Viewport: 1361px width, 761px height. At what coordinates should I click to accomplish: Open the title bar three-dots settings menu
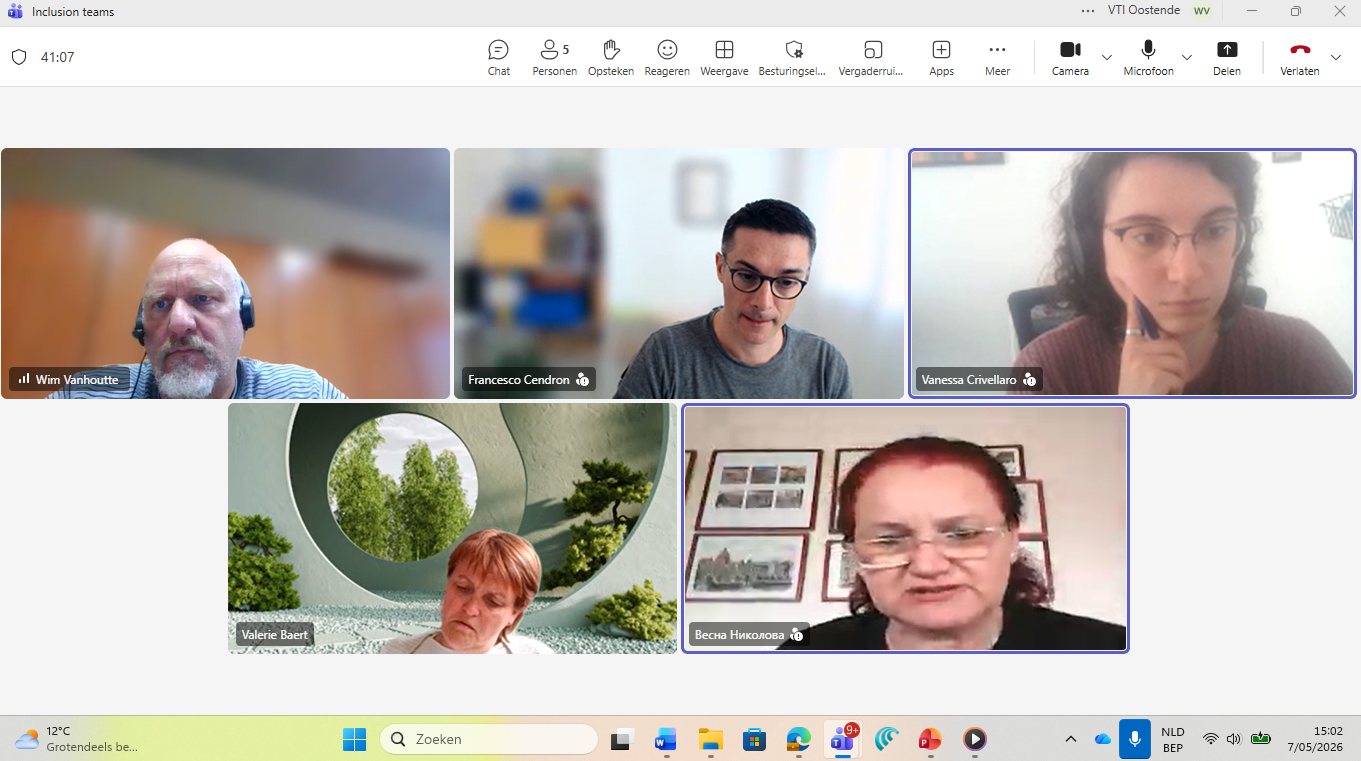(x=1088, y=11)
